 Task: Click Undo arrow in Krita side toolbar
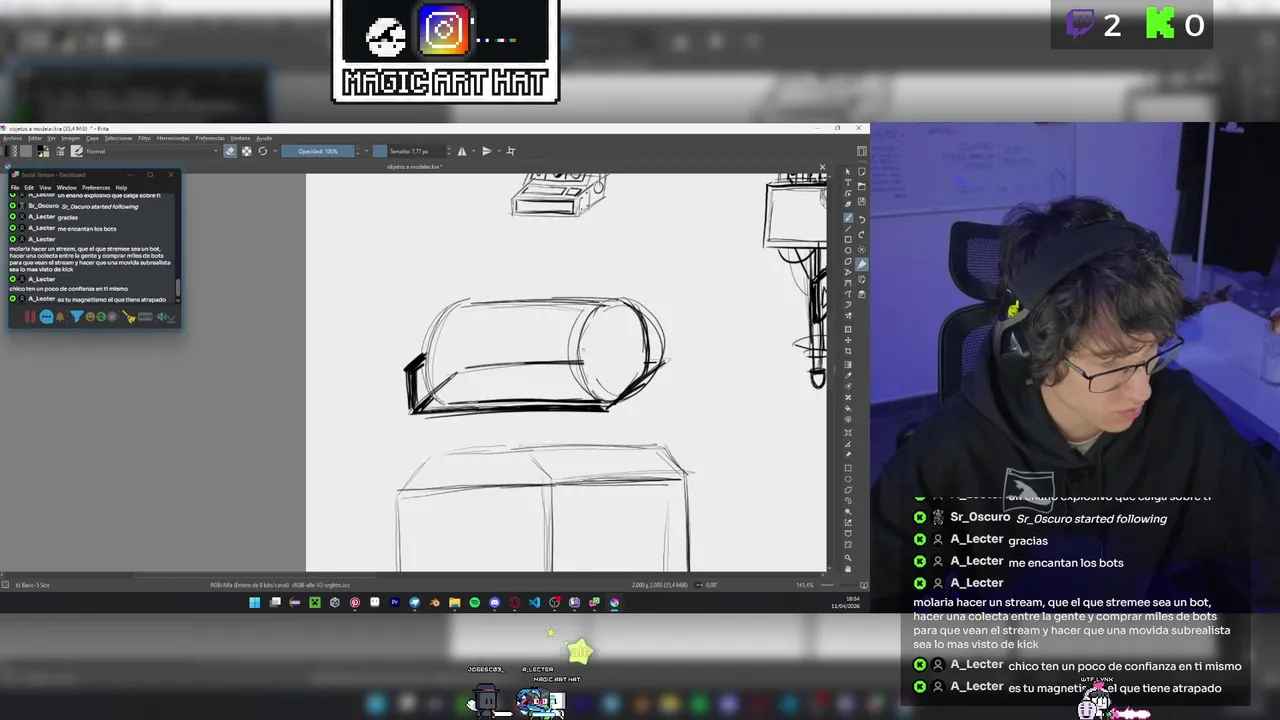tap(862, 220)
